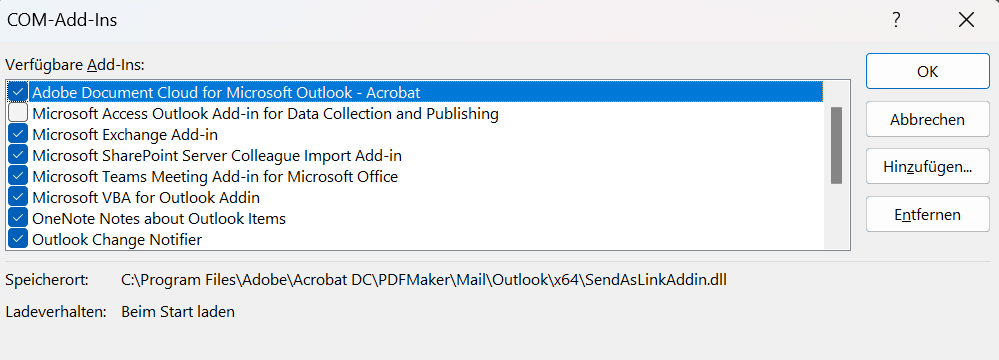Image resolution: width=999 pixels, height=360 pixels.
Task: Click the add-ins list scrollbar thumb
Action: pos(837,145)
